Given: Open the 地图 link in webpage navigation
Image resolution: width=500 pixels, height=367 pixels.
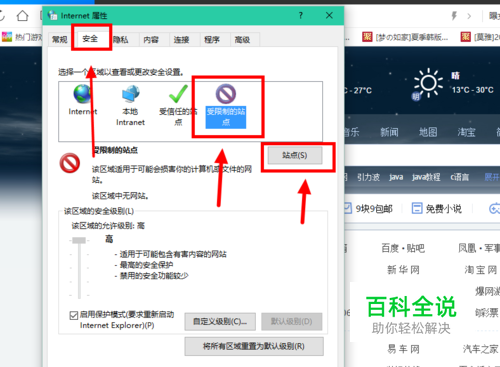Looking at the screenshot, I should (428, 132).
